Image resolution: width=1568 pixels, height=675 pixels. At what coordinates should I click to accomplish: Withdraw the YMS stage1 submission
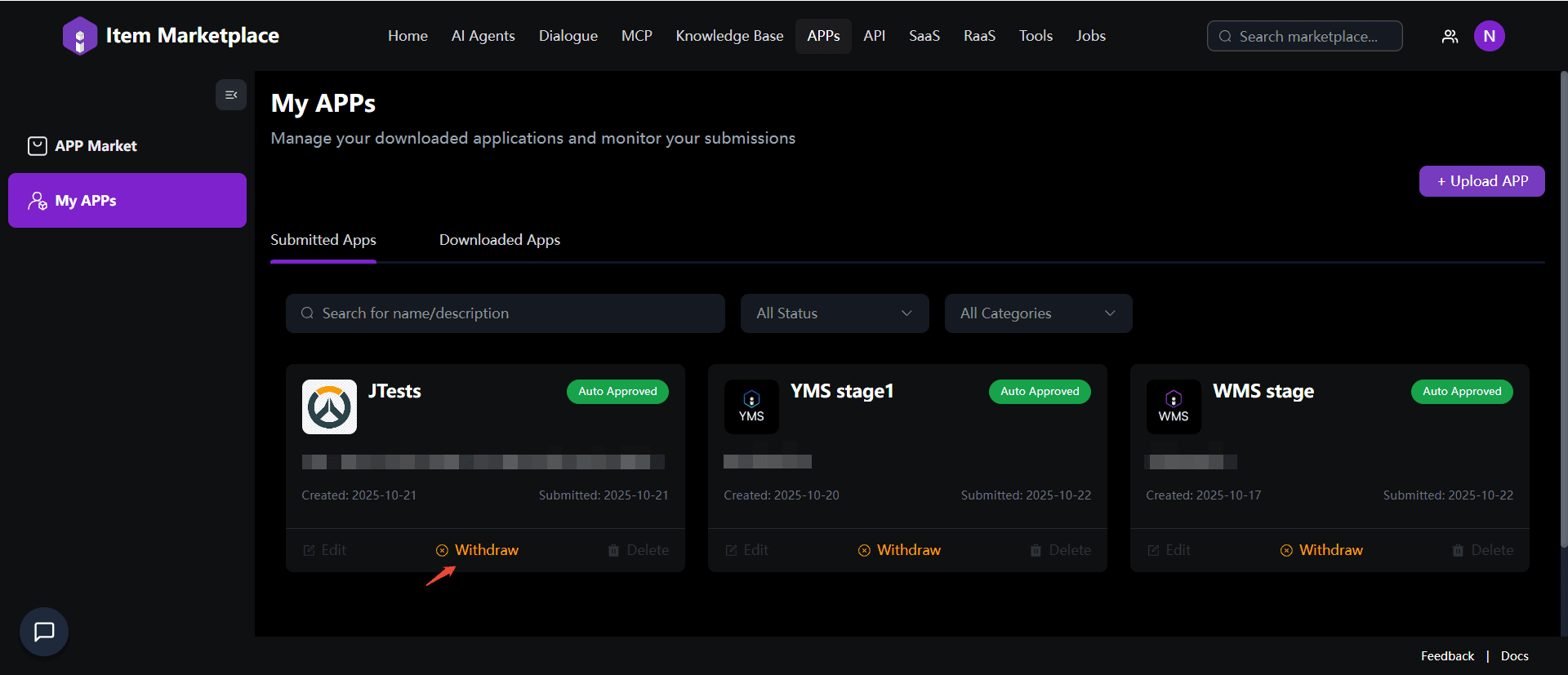click(900, 550)
